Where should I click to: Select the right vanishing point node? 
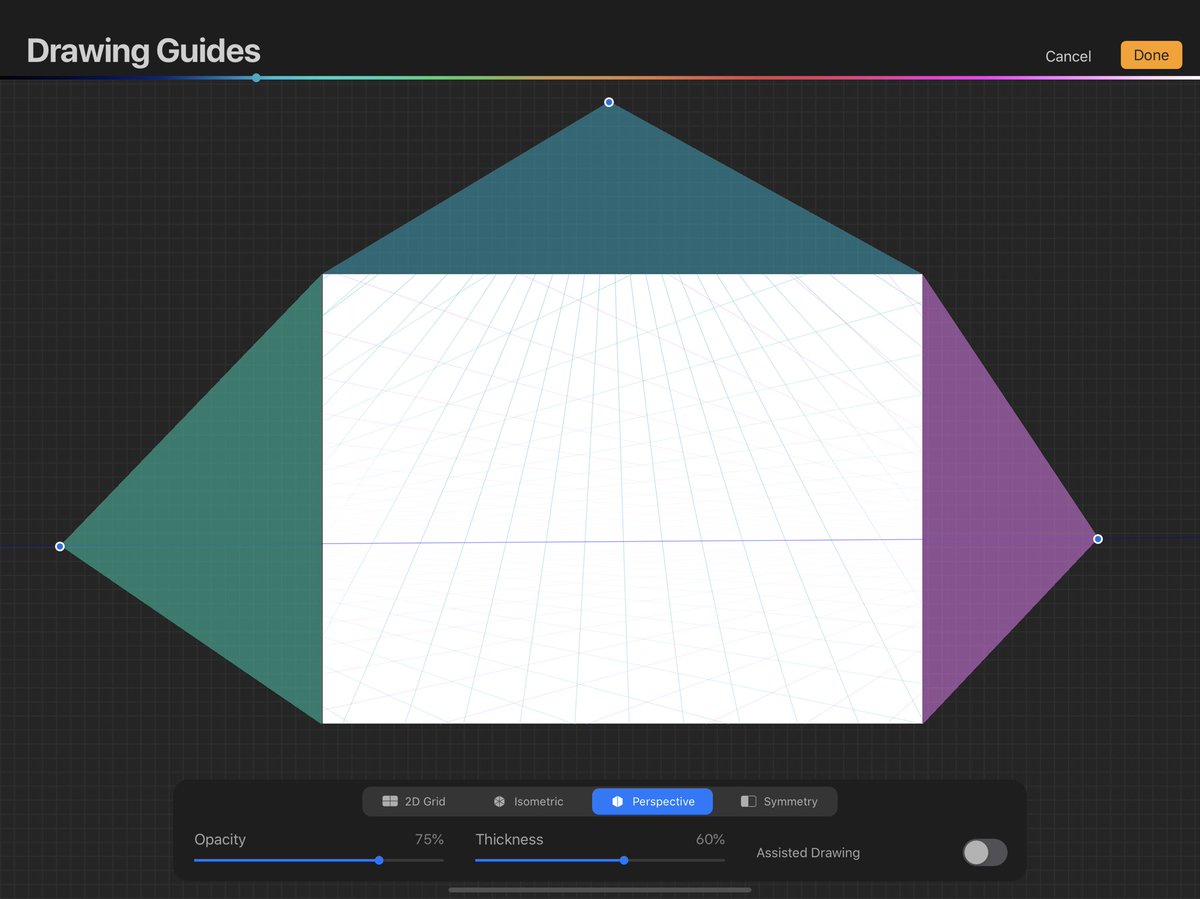click(x=1098, y=539)
